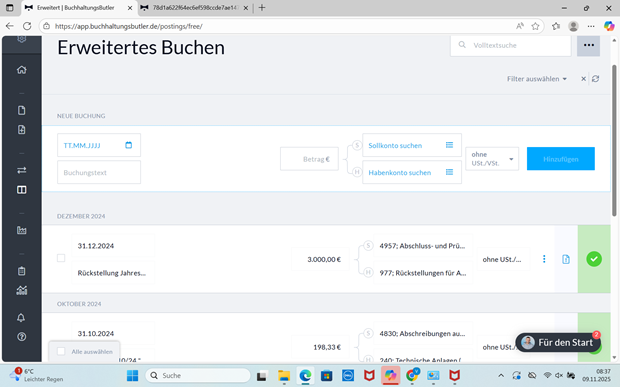Viewport: 620px width, 387px height.
Task: Click the Volltextsuche search field
Action: click(510, 45)
